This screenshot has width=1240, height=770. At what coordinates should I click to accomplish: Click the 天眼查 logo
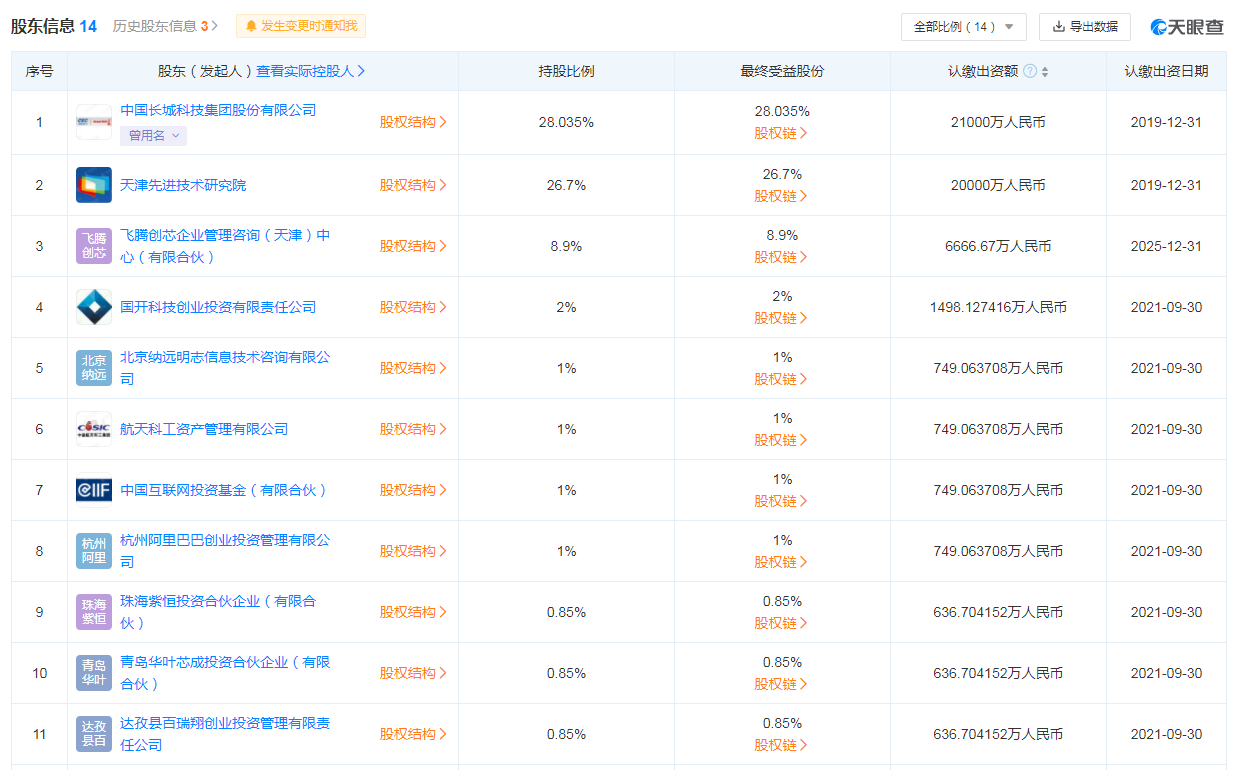pos(1187,27)
